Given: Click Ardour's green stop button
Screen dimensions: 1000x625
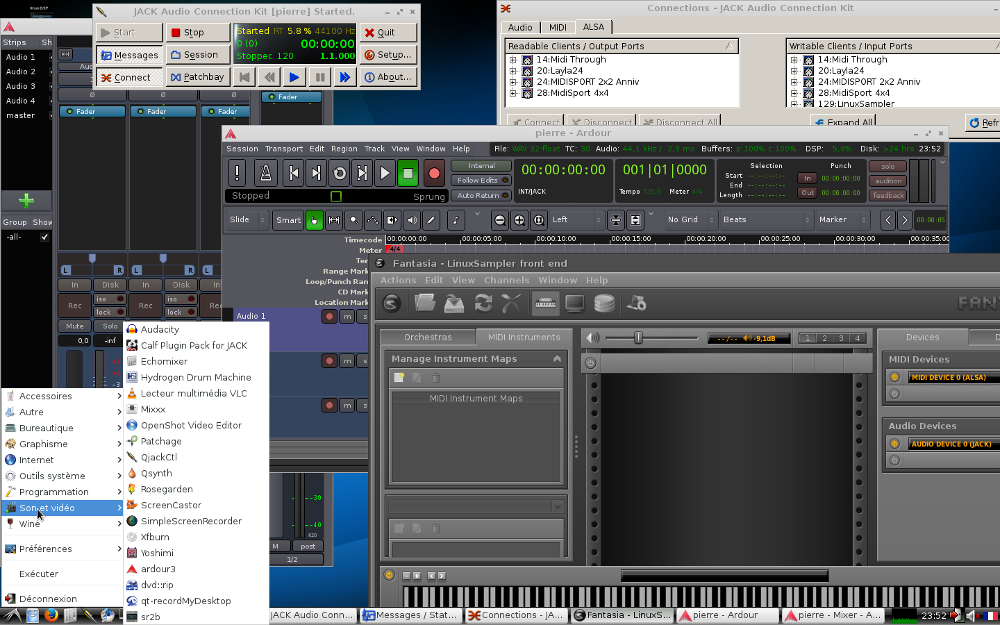Looking at the screenshot, I should 408,173.
